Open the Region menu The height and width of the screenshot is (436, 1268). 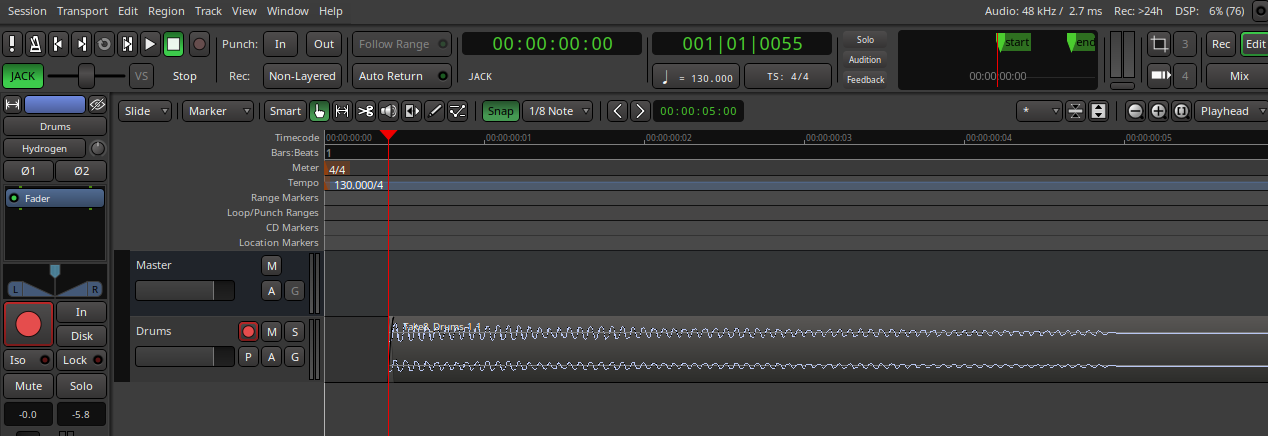[165, 11]
